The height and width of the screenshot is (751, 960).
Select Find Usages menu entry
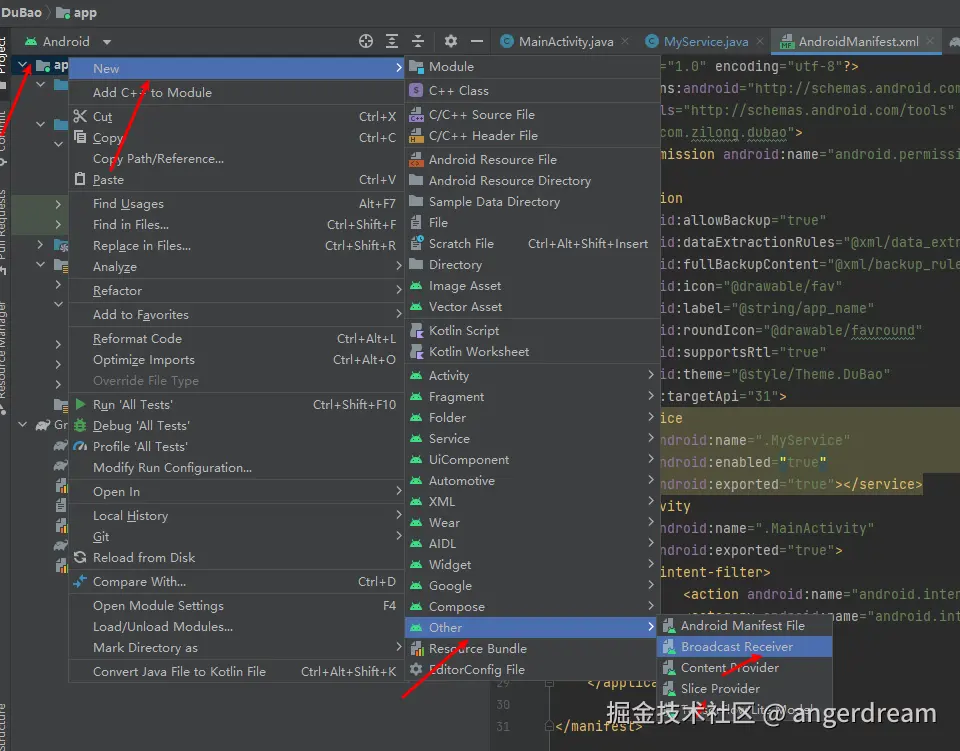tap(236, 203)
